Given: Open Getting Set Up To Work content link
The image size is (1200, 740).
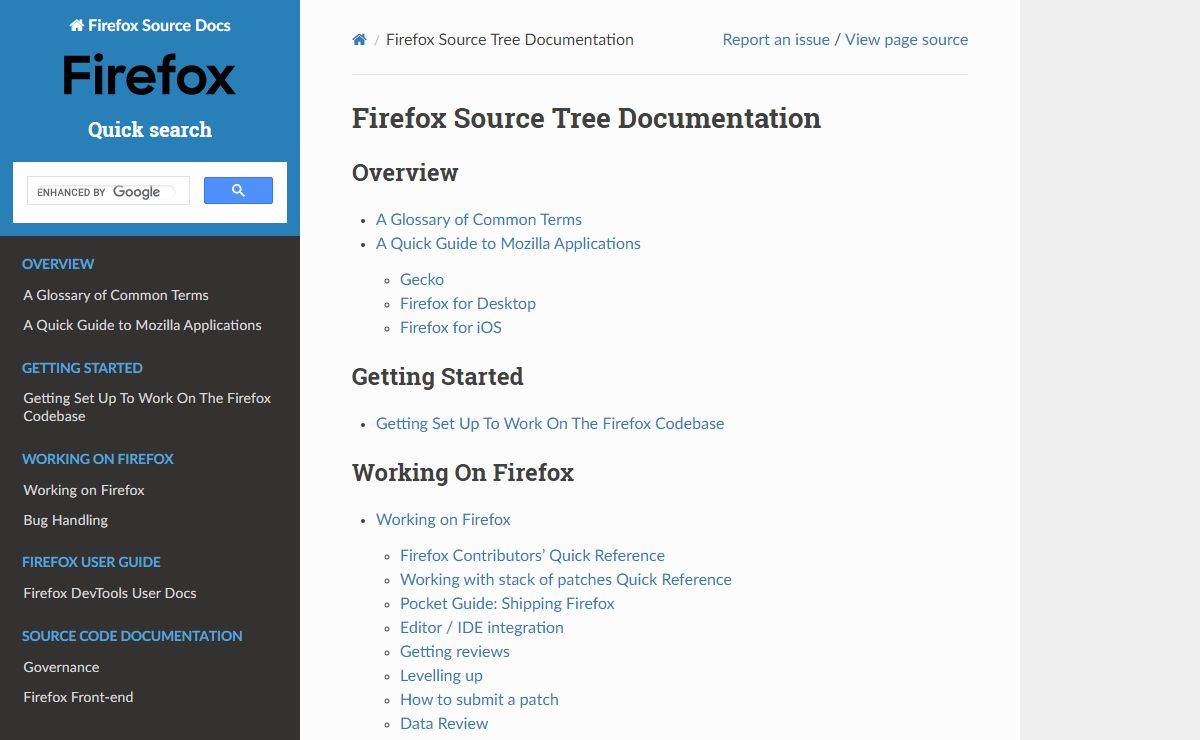Looking at the screenshot, I should [x=550, y=423].
